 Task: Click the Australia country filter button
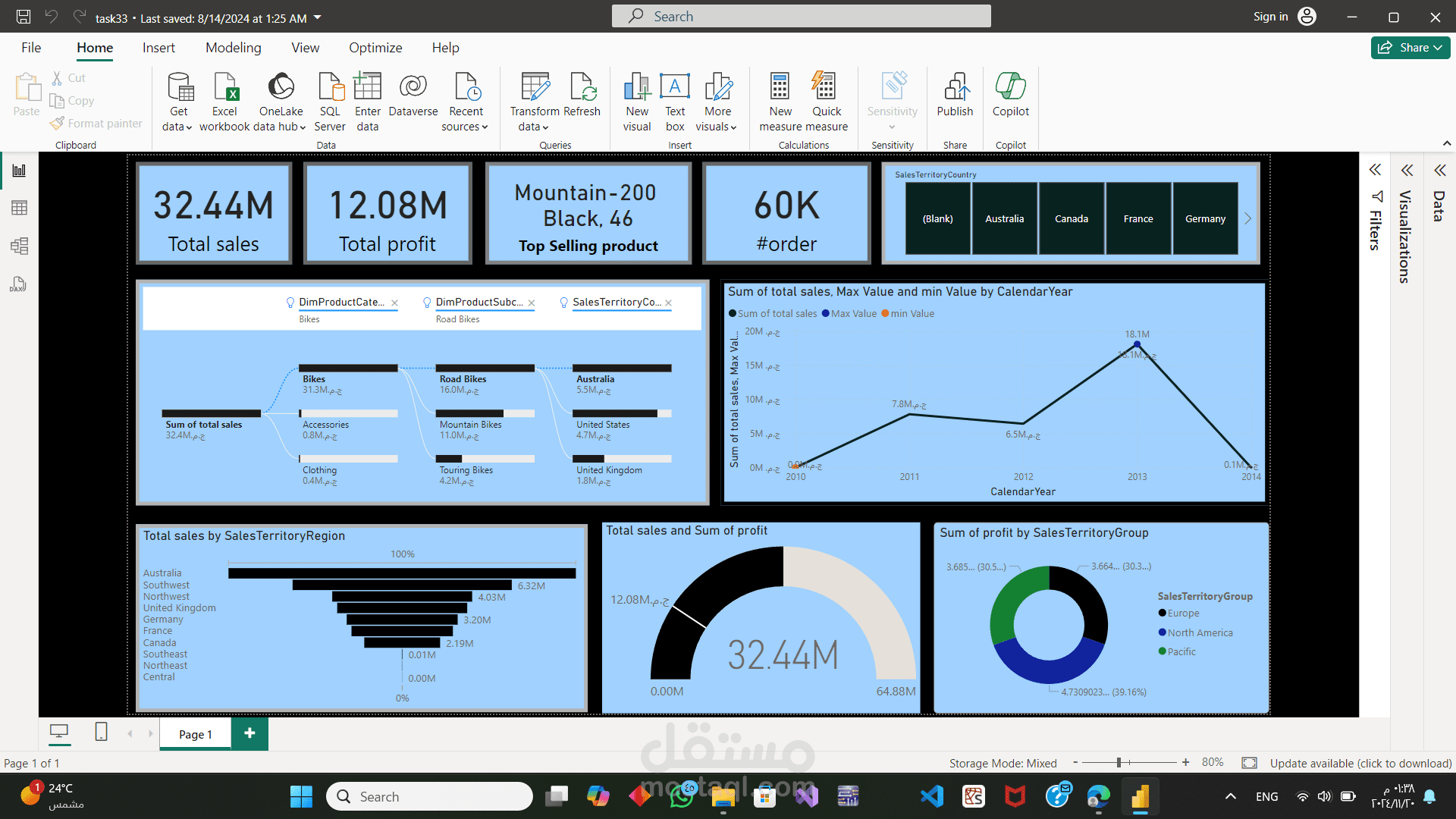[x=1003, y=218]
